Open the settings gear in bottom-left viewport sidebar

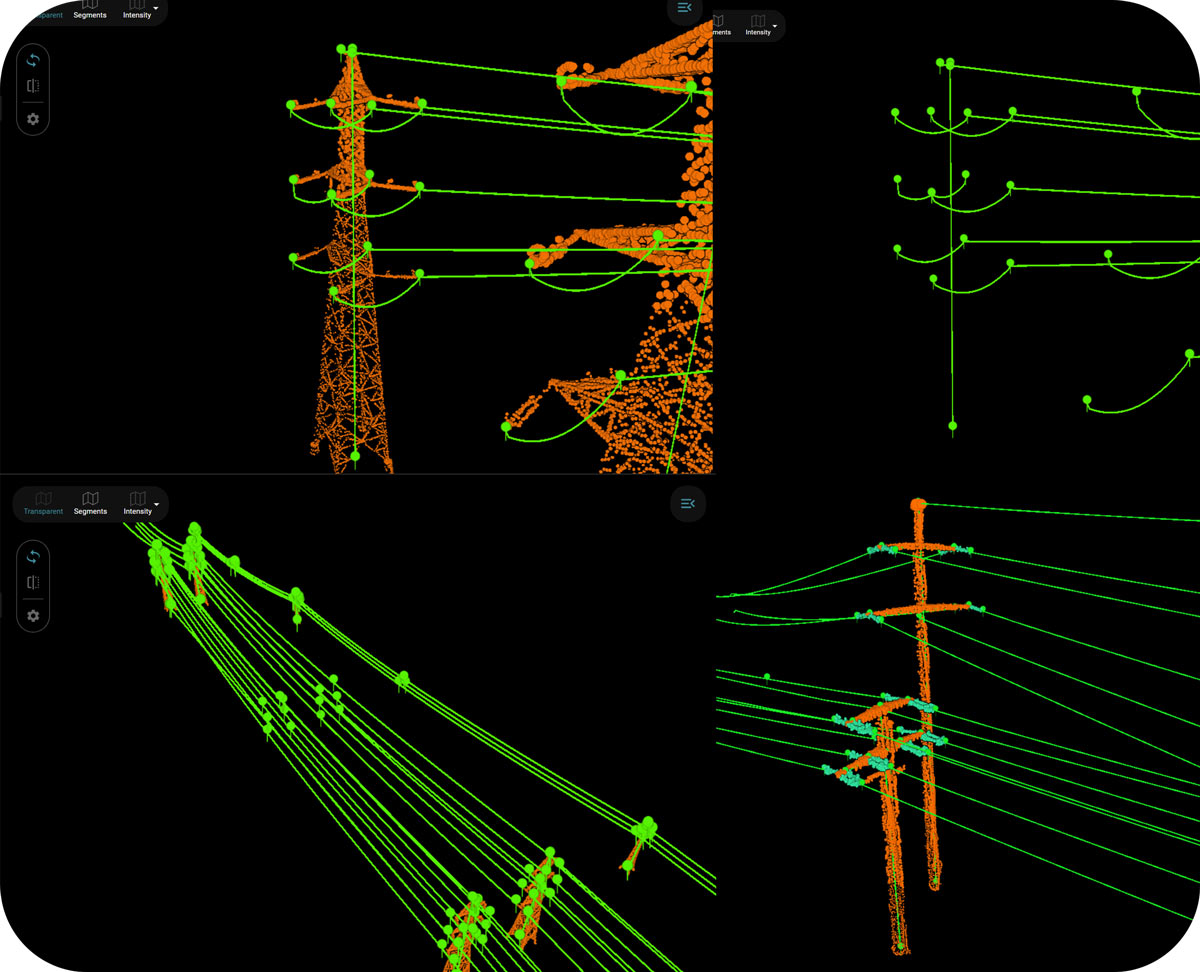[33, 616]
